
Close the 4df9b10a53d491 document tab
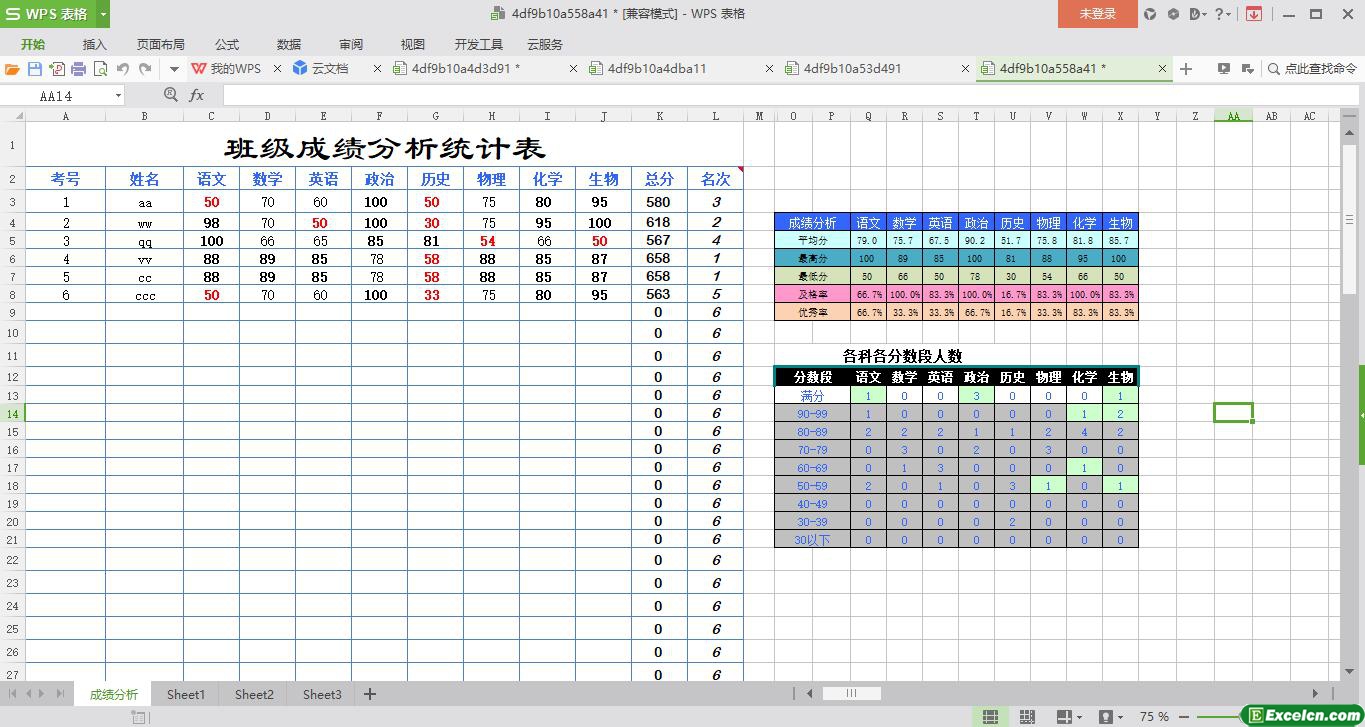pyautogui.click(x=965, y=69)
